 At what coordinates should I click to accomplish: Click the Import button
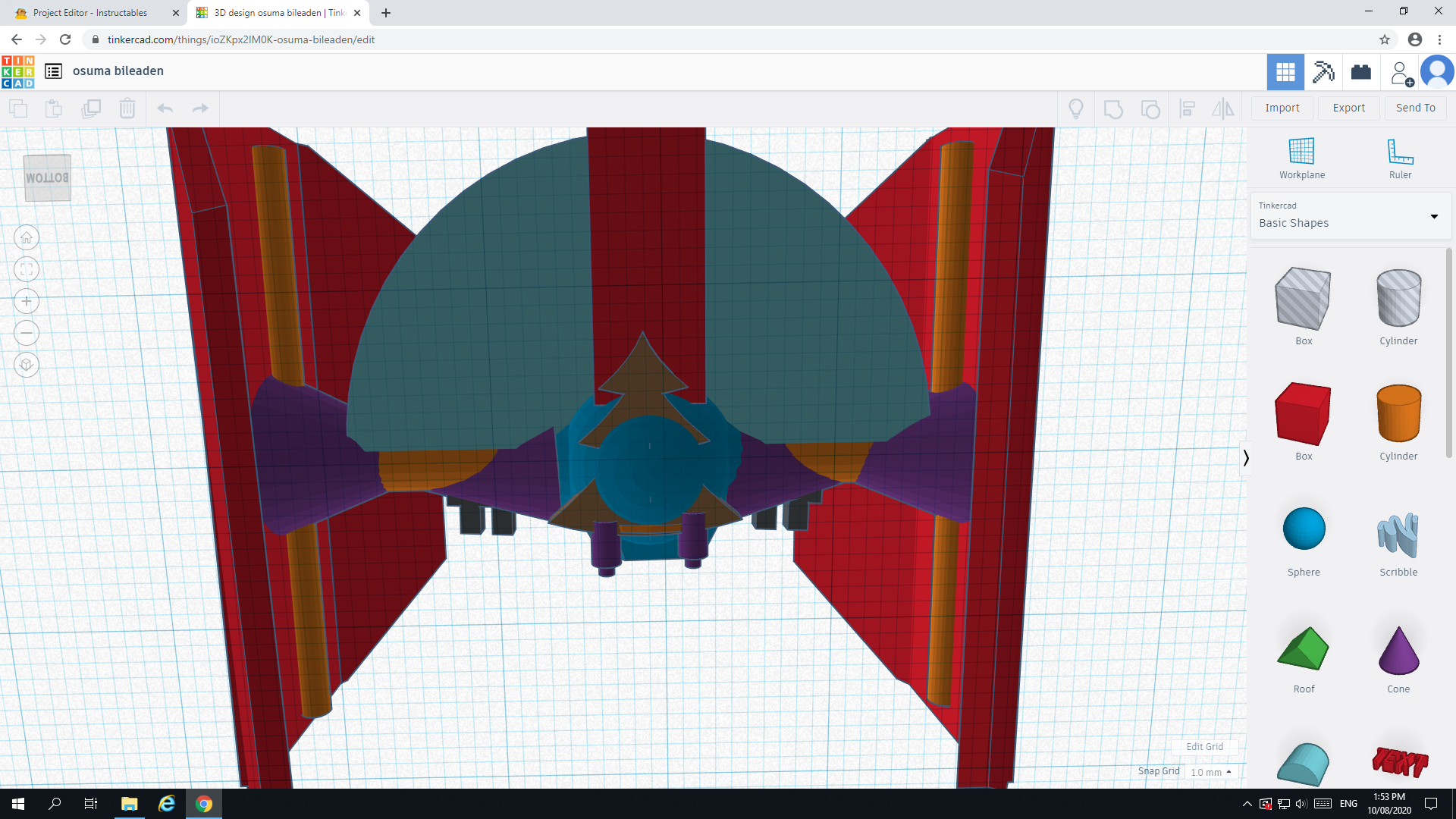click(x=1282, y=108)
